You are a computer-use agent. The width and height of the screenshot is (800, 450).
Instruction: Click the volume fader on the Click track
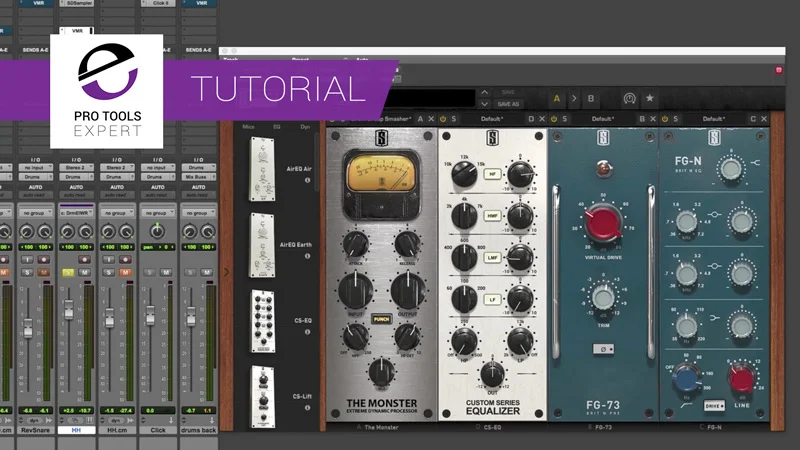point(150,316)
